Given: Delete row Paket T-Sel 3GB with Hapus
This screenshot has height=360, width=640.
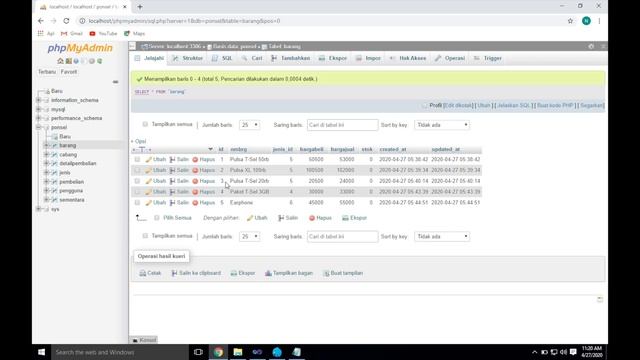Looking at the screenshot, I should [204, 192].
